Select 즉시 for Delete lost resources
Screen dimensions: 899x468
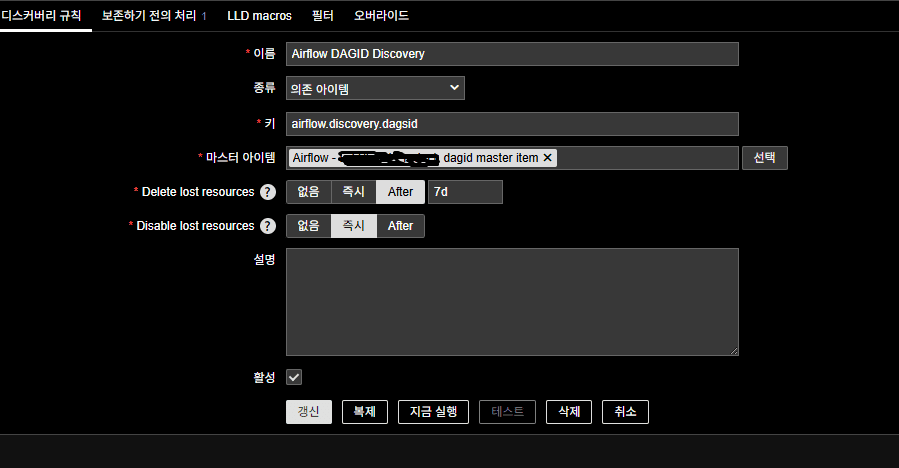[354, 192]
